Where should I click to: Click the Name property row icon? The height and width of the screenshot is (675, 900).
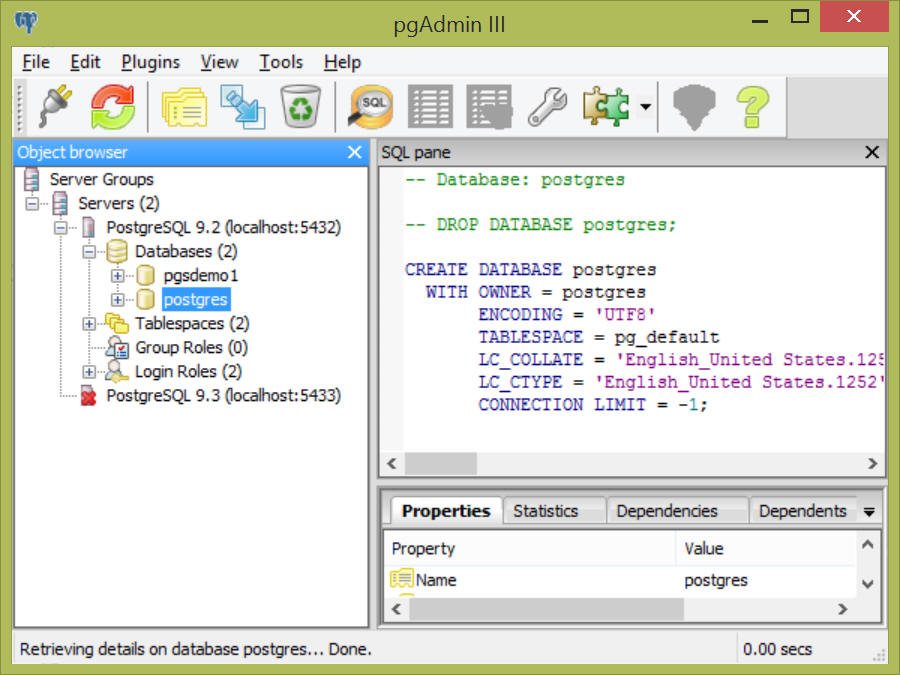pyautogui.click(x=402, y=579)
